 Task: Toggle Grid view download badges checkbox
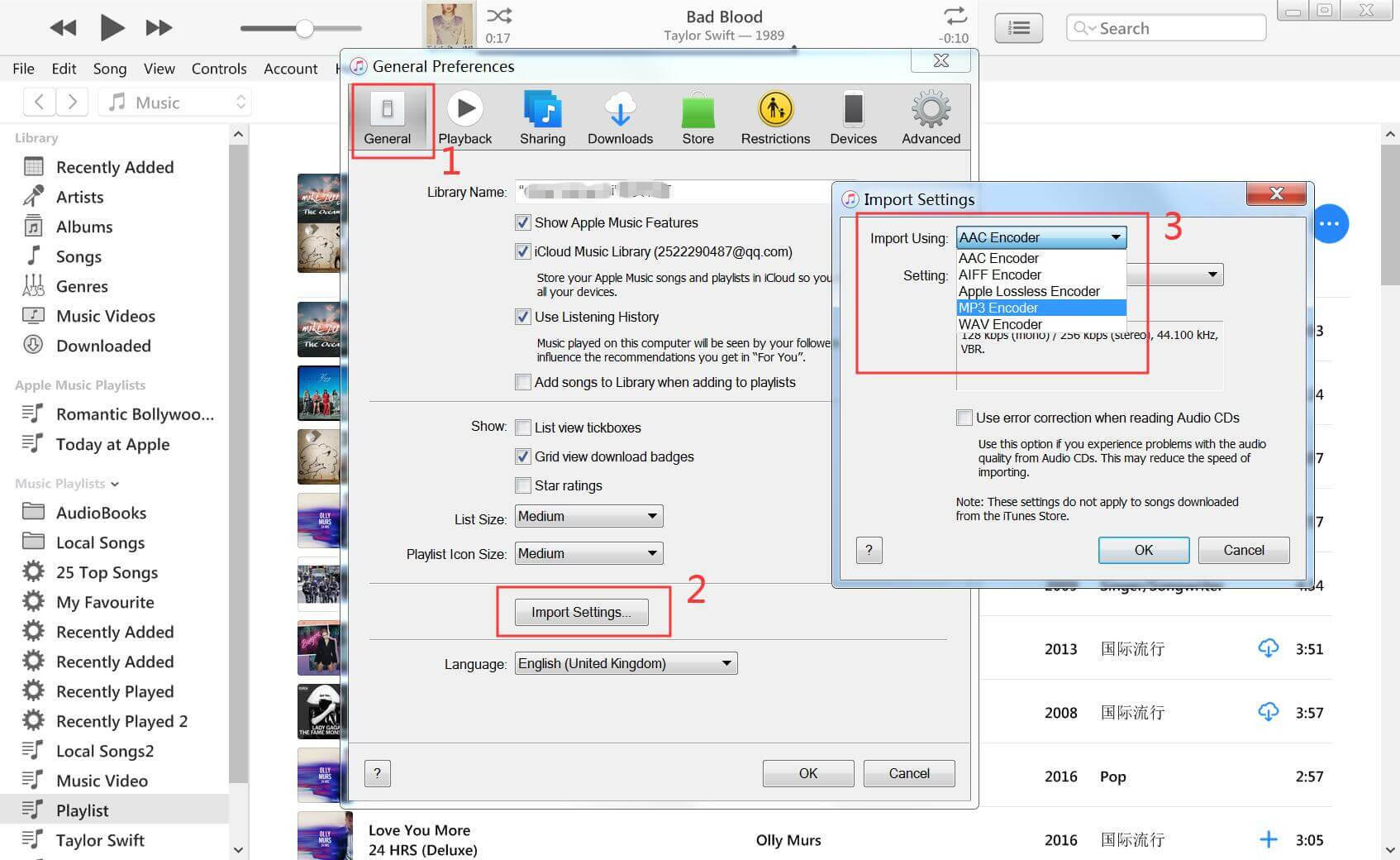522,456
